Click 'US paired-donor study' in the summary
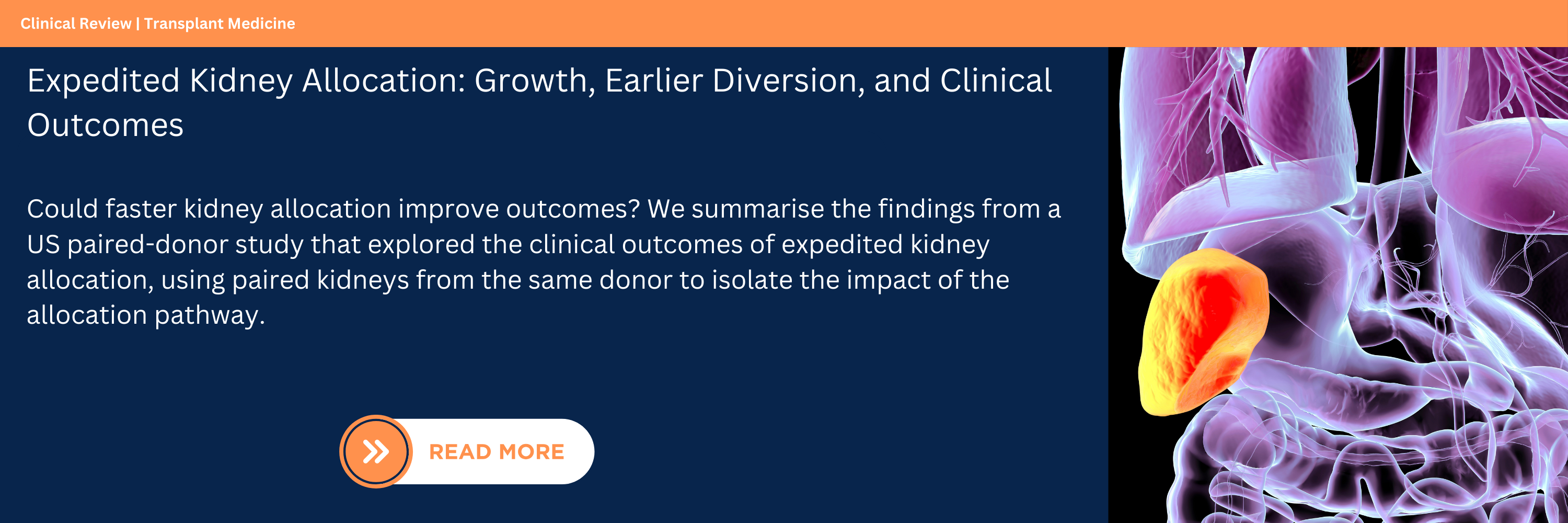This screenshot has width=1568, height=523. click(x=165, y=245)
